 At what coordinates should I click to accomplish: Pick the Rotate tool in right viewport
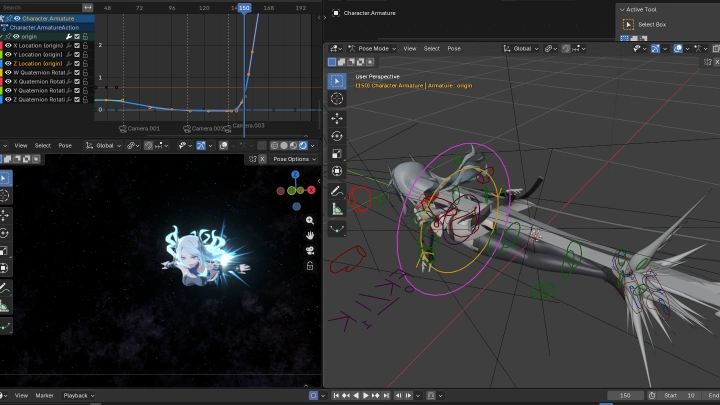[337, 136]
